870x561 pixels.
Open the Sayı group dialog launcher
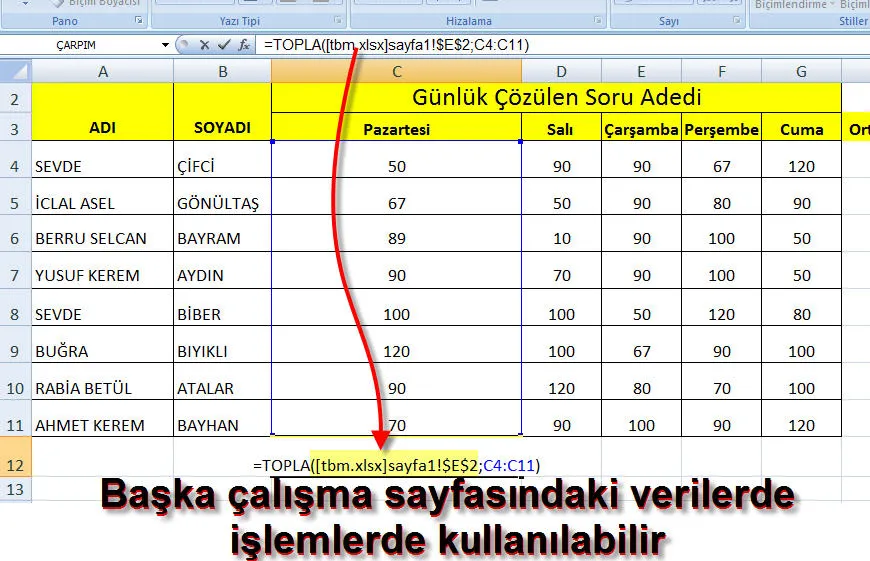pos(732,21)
